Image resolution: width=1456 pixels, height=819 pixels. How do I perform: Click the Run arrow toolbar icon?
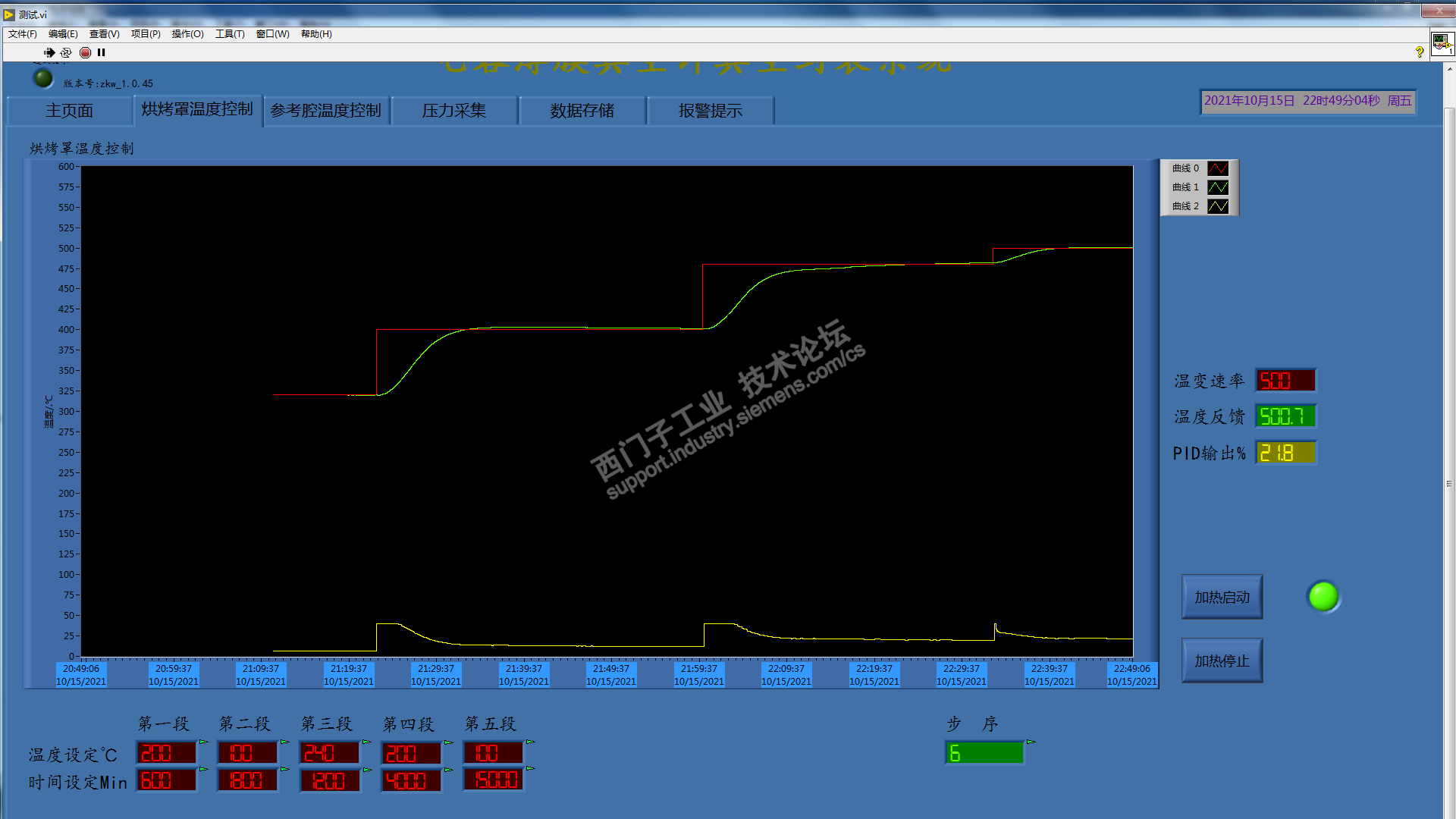click(x=49, y=52)
